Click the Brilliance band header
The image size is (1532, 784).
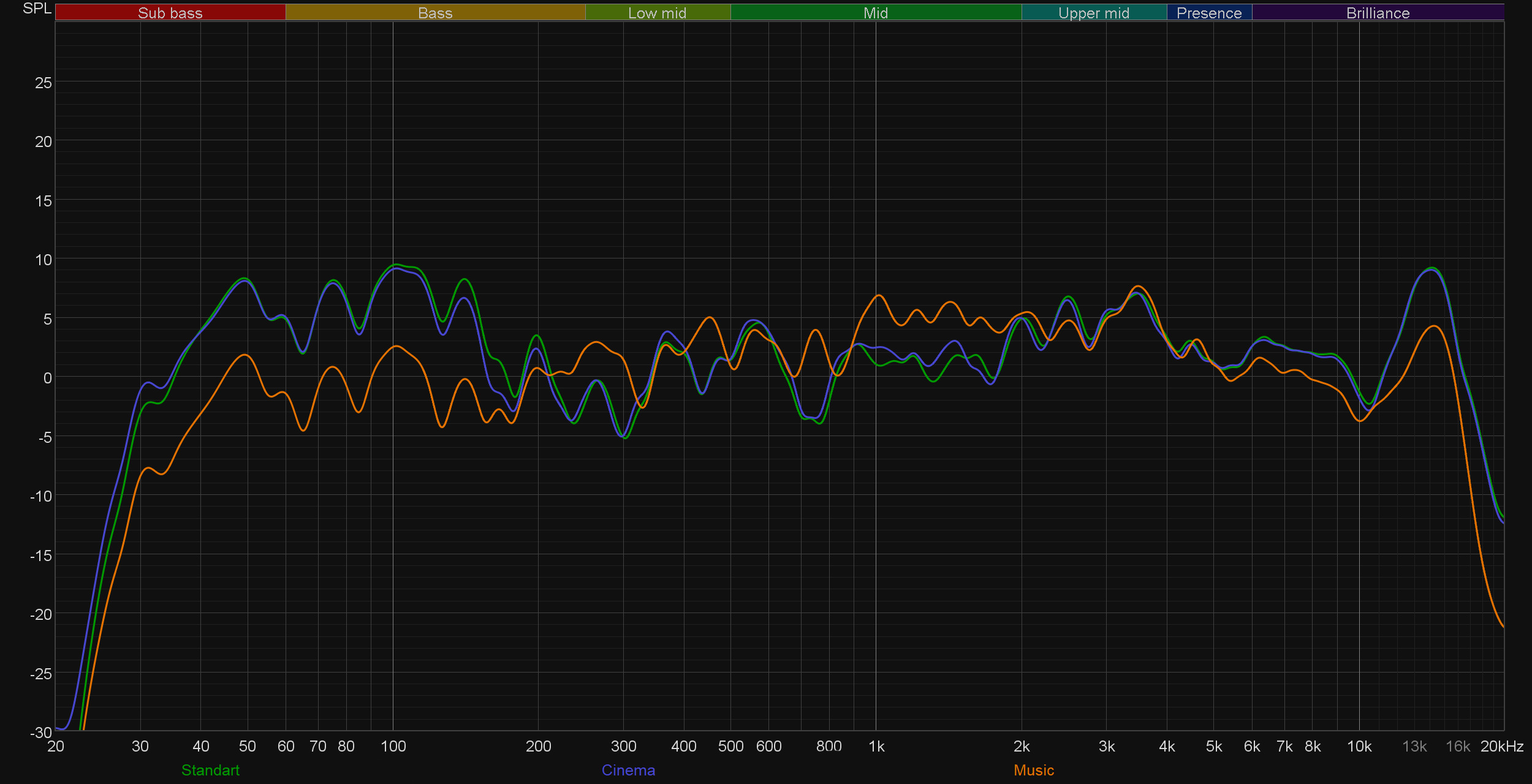click(1378, 13)
